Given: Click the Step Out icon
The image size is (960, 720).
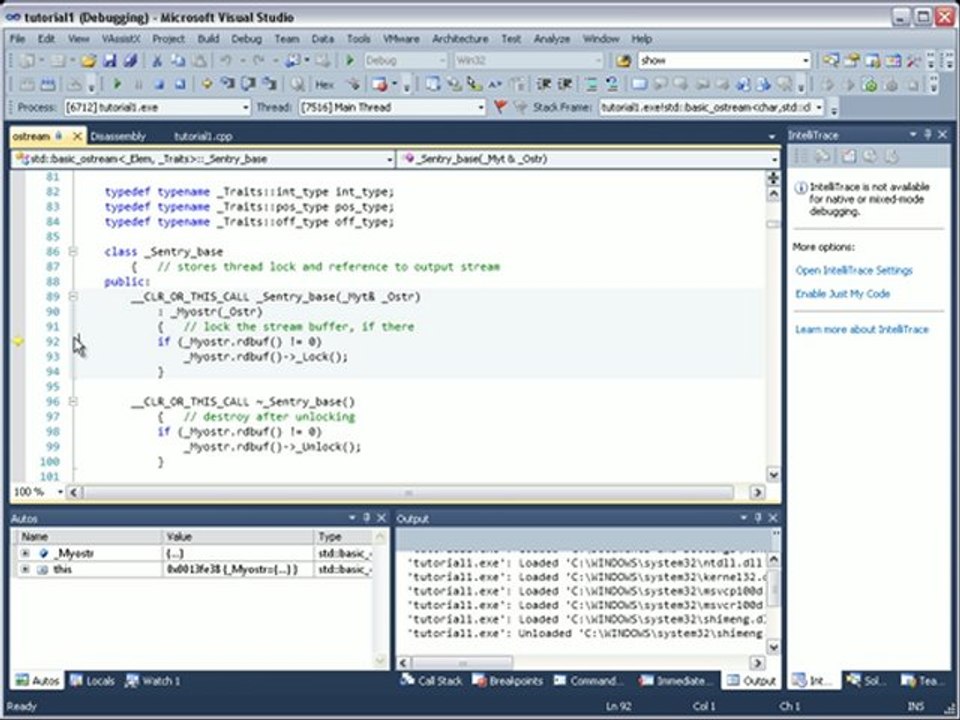Looking at the screenshot, I should 269,84.
